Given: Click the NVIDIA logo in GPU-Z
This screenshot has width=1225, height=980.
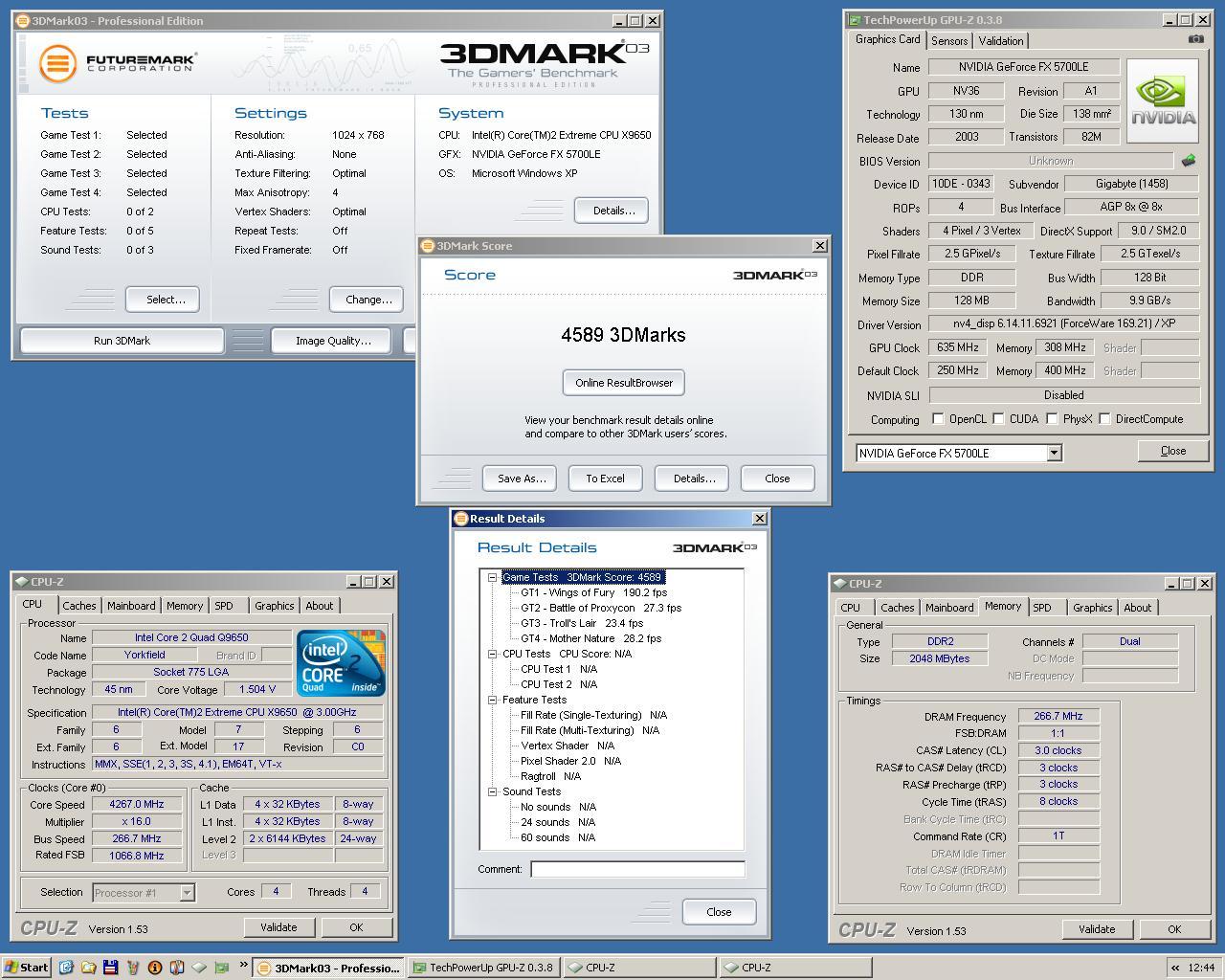Looking at the screenshot, I should click(x=1163, y=100).
